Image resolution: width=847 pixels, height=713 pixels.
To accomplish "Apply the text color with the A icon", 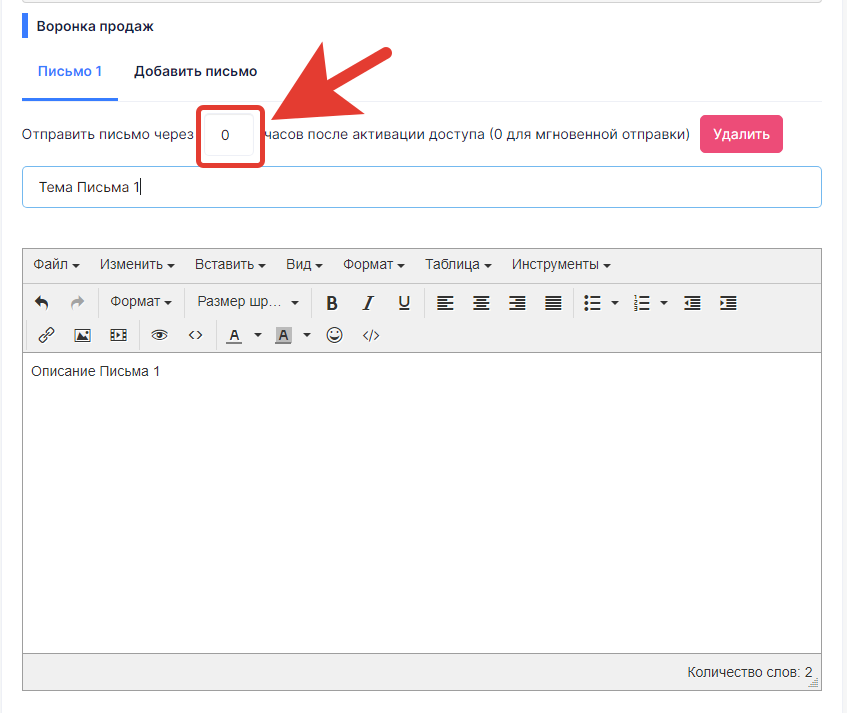I will click(234, 335).
